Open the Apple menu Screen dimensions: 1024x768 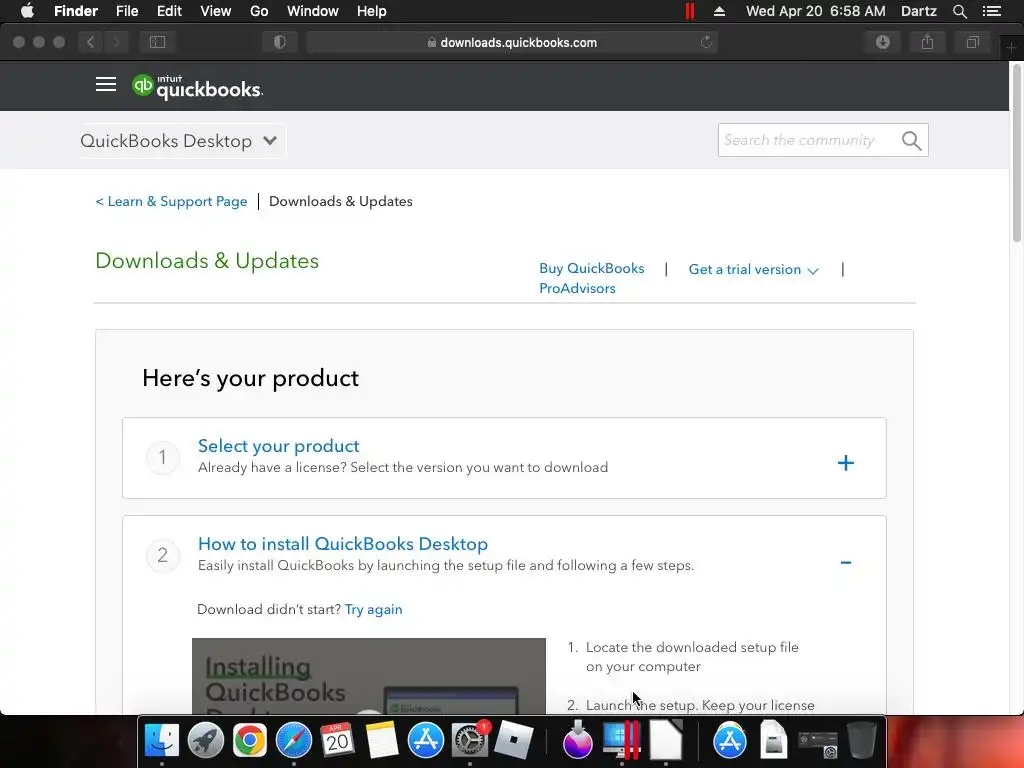click(x=27, y=11)
